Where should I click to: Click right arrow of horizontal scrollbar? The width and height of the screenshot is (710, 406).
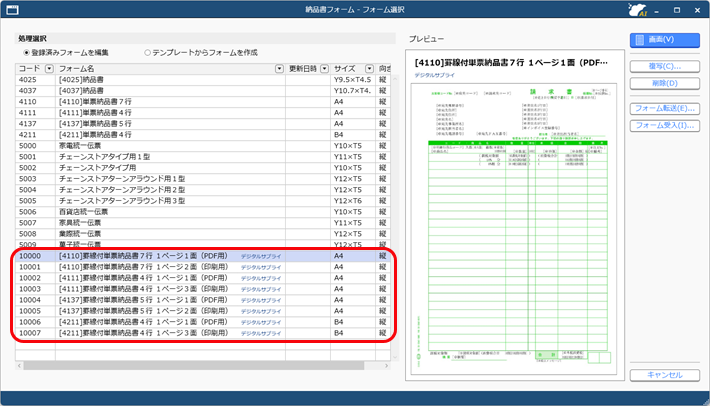(x=386, y=366)
